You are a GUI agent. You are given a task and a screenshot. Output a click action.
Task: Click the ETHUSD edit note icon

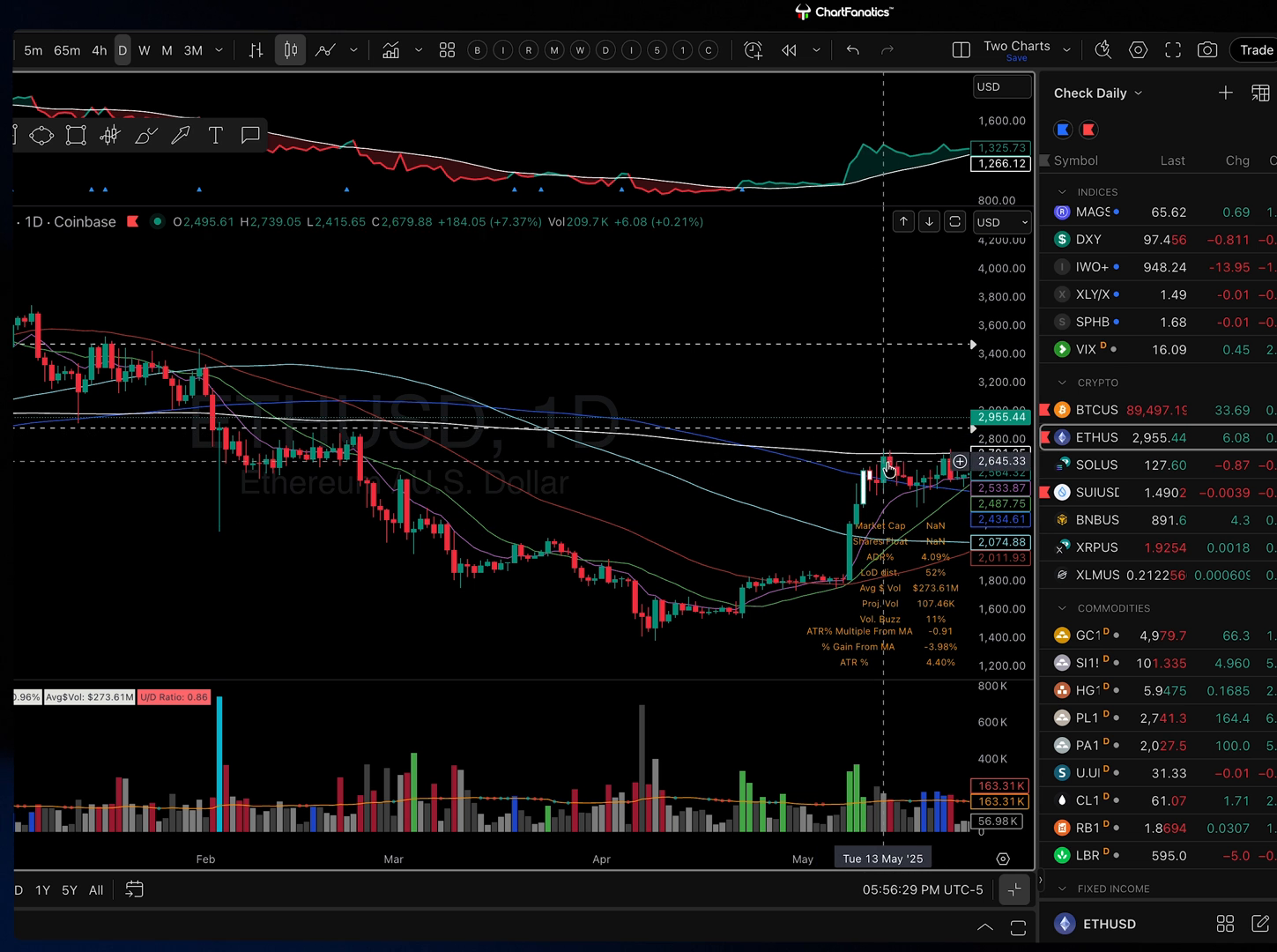pos(1260,924)
